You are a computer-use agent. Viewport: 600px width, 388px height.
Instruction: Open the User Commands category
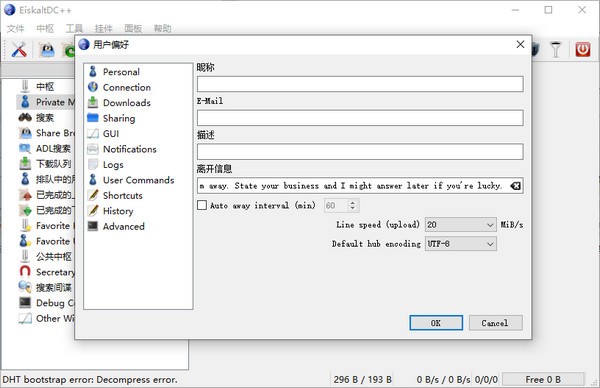[138, 180]
